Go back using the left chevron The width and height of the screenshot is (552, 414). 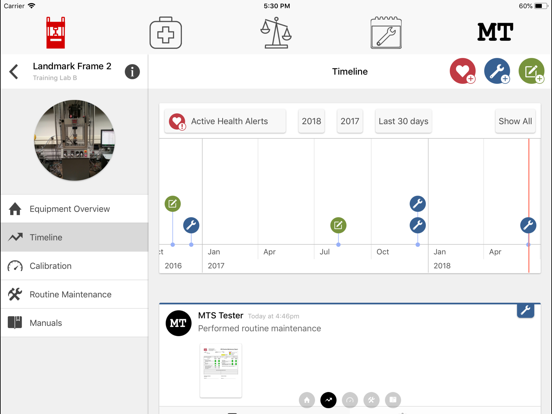(x=14, y=71)
